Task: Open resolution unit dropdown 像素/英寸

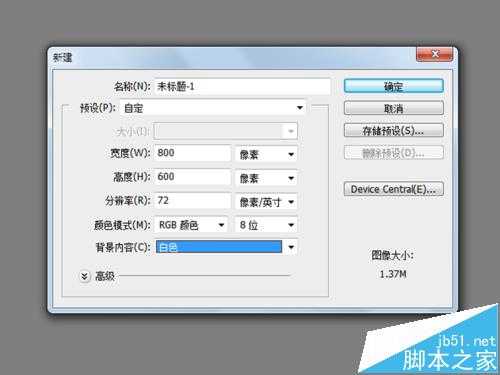Action: coord(266,202)
